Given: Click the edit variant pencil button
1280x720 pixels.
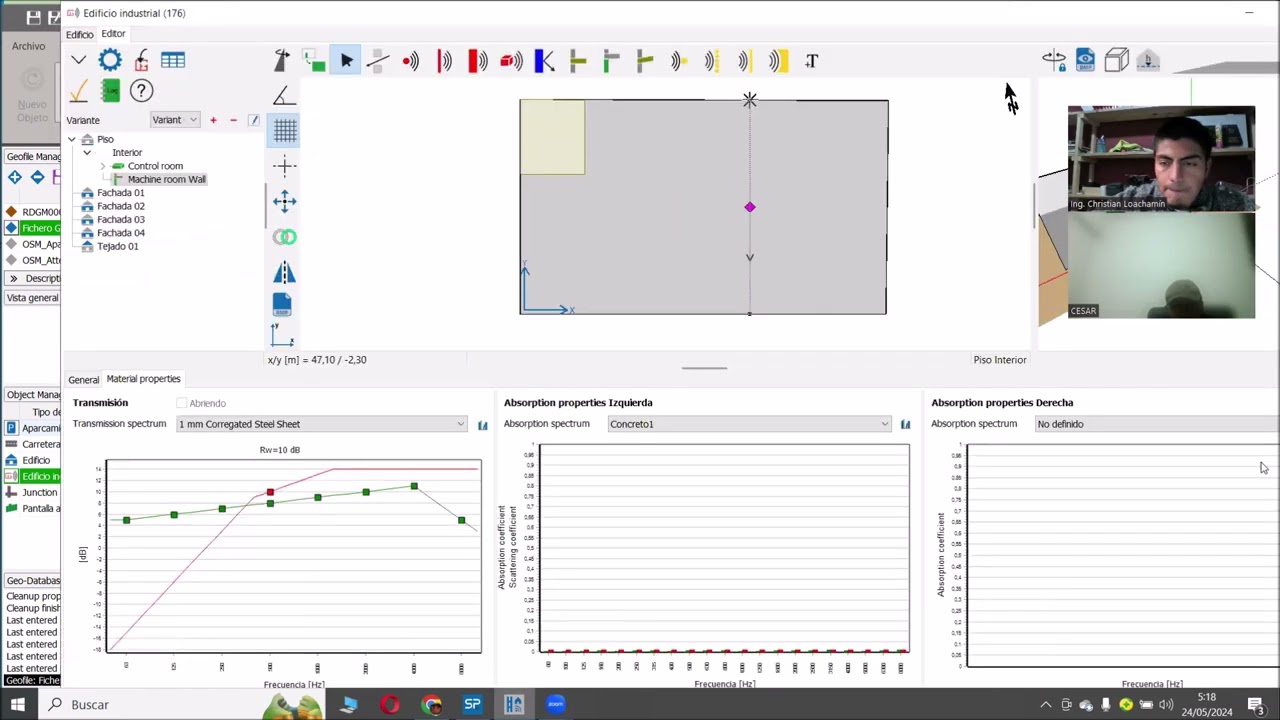Looking at the screenshot, I should pos(254,120).
